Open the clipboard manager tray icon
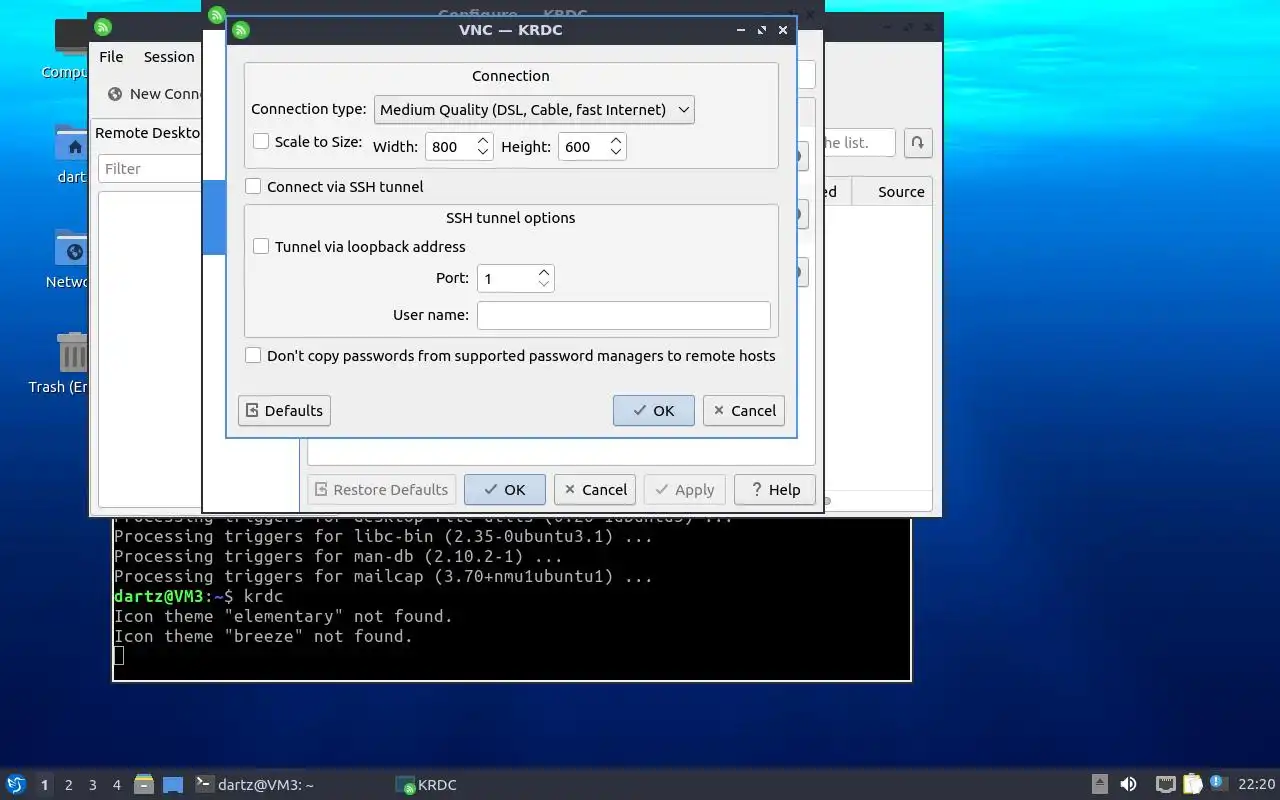1280x800 pixels. click(1192, 784)
